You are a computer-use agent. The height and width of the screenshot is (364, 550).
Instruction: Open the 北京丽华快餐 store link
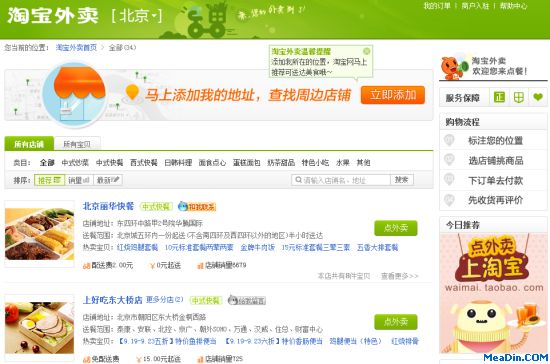click(108, 206)
